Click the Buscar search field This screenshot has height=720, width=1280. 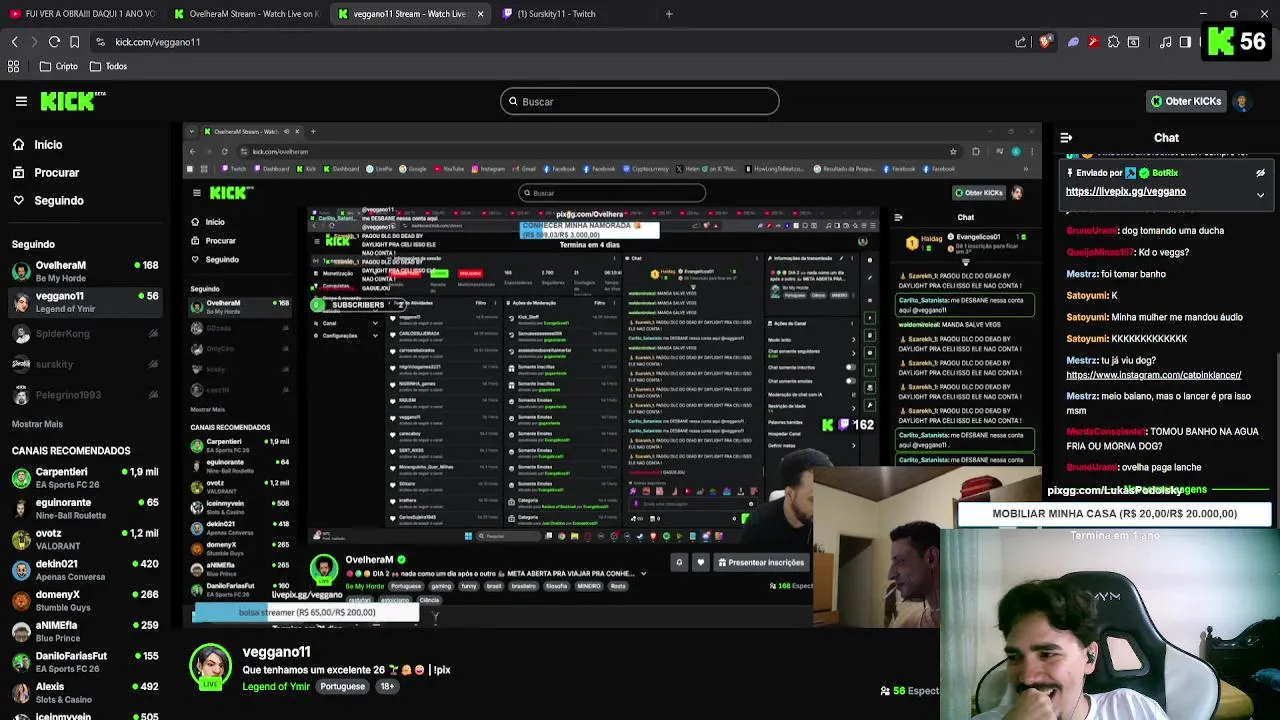(640, 101)
